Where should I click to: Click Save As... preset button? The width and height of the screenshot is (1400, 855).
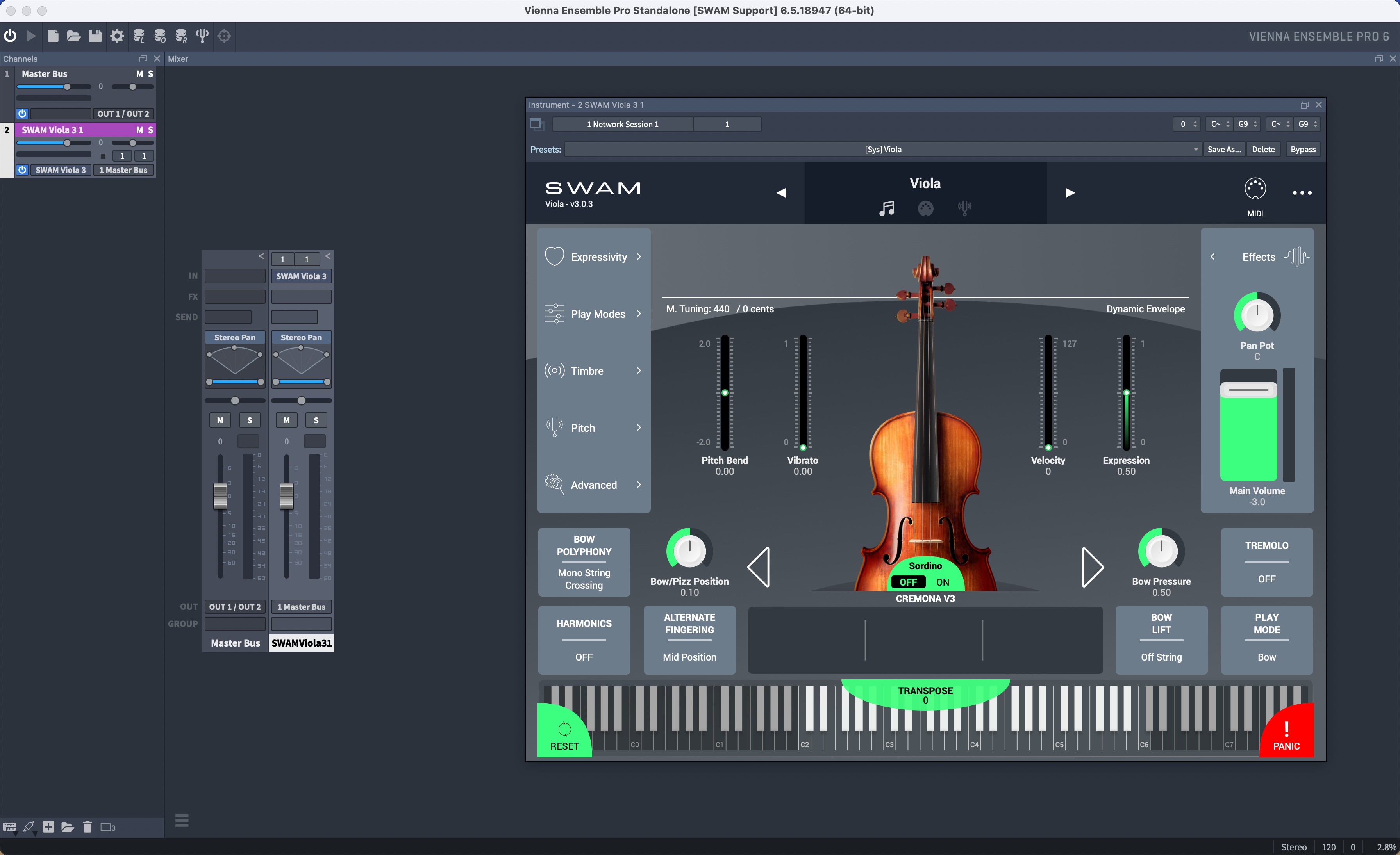pyautogui.click(x=1224, y=149)
